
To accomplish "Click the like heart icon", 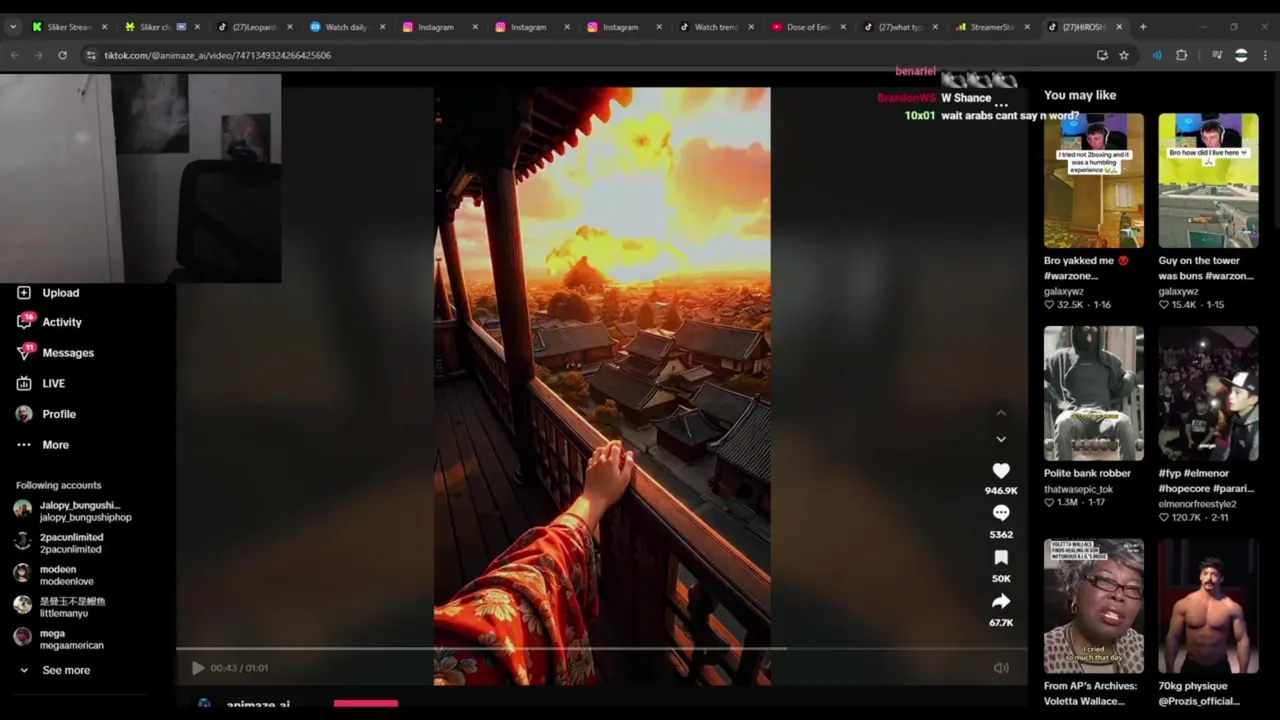I will 1001,470.
